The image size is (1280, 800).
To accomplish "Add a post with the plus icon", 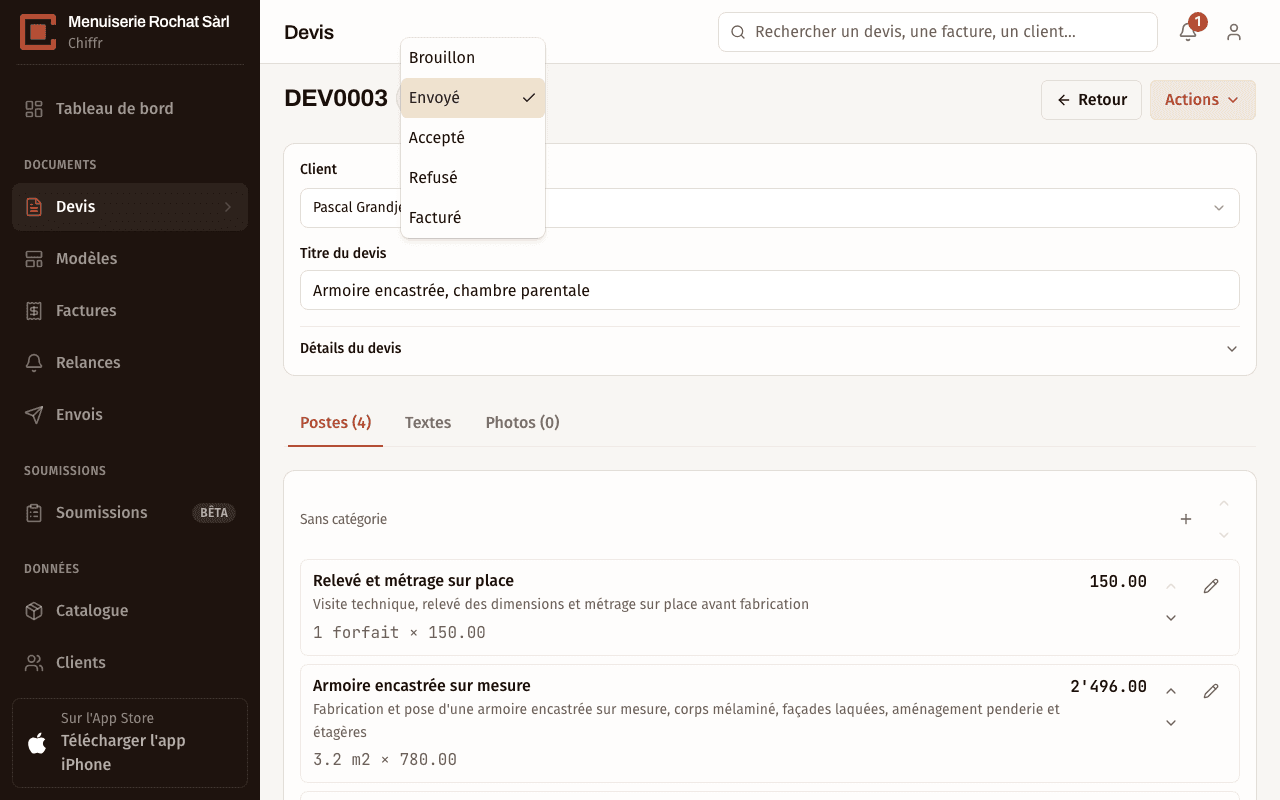I will [1186, 519].
